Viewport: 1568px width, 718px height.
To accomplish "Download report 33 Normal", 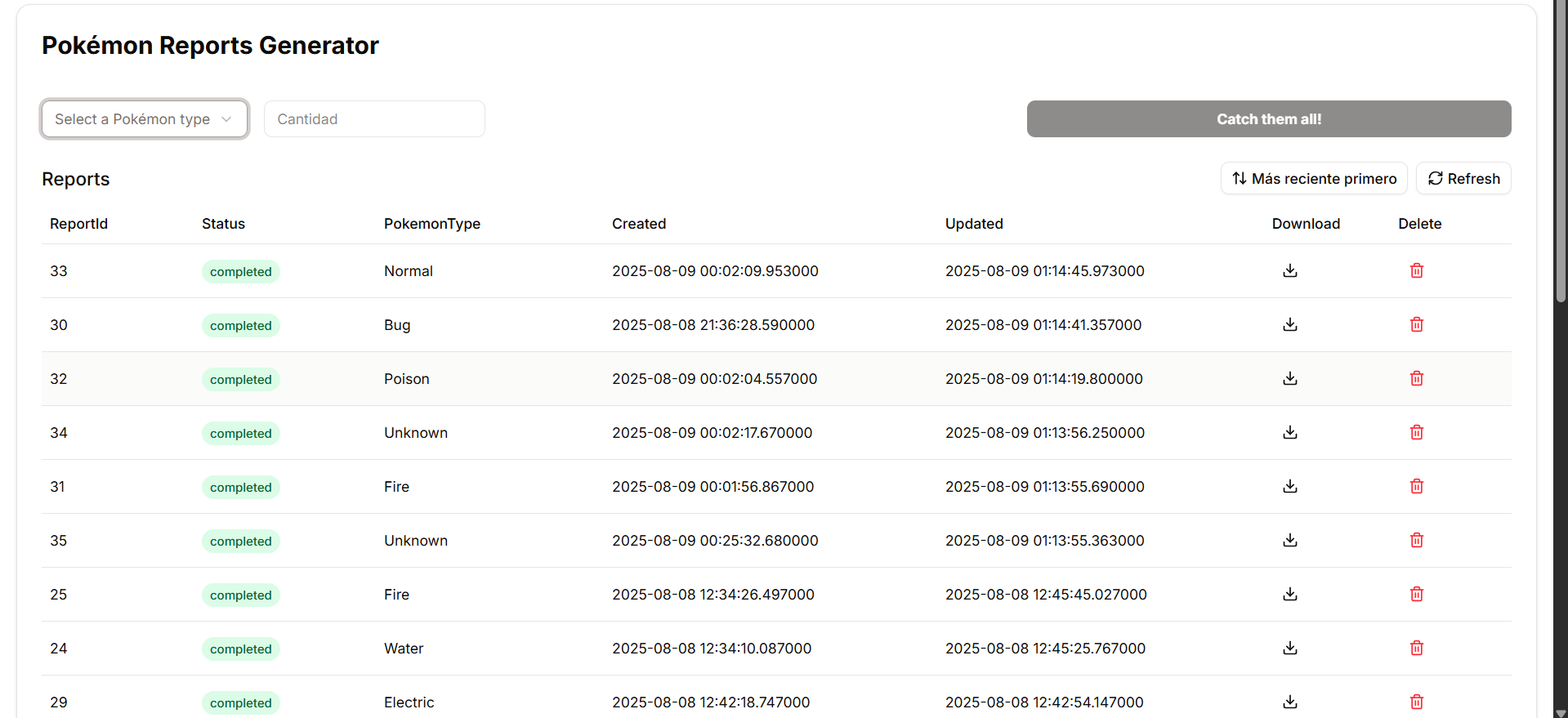I will pyautogui.click(x=1290, y=270).
